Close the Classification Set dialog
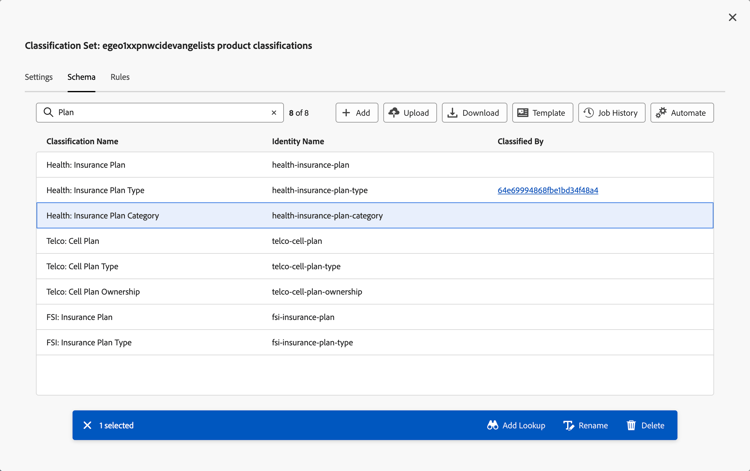 point(732,17)
